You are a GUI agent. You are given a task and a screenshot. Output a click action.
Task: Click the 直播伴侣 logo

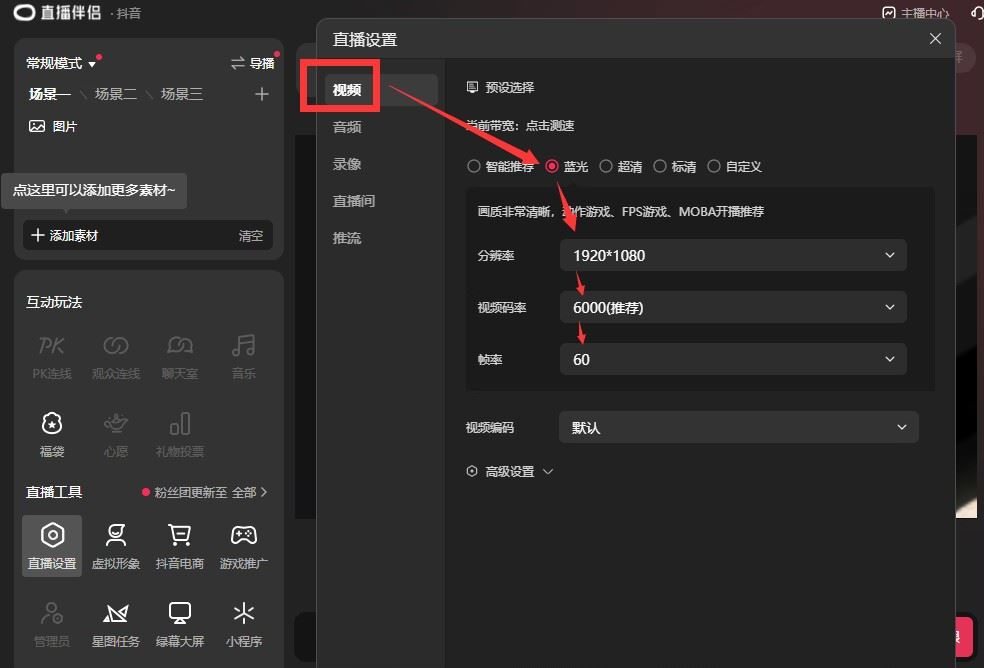click(x=57, y=13)
